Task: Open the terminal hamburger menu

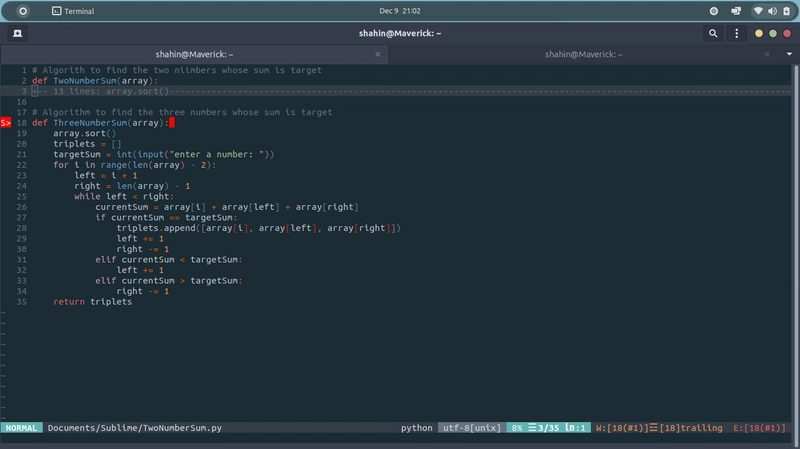Action: 735,33
